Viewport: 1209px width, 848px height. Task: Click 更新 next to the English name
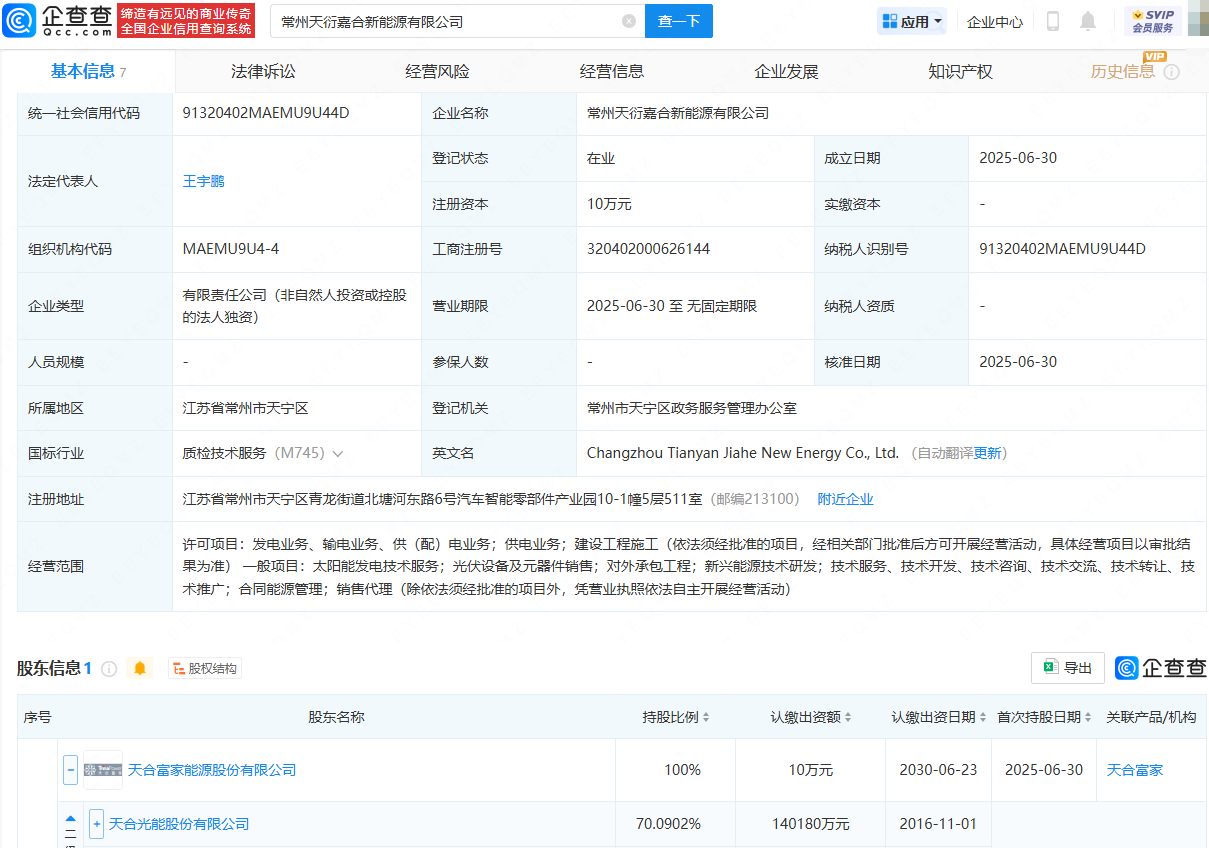coord(988,453)
